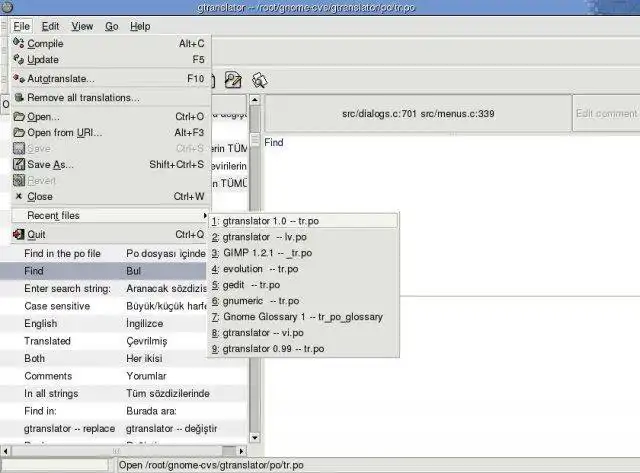Click the Compile gears icon

tap(19, 43)
